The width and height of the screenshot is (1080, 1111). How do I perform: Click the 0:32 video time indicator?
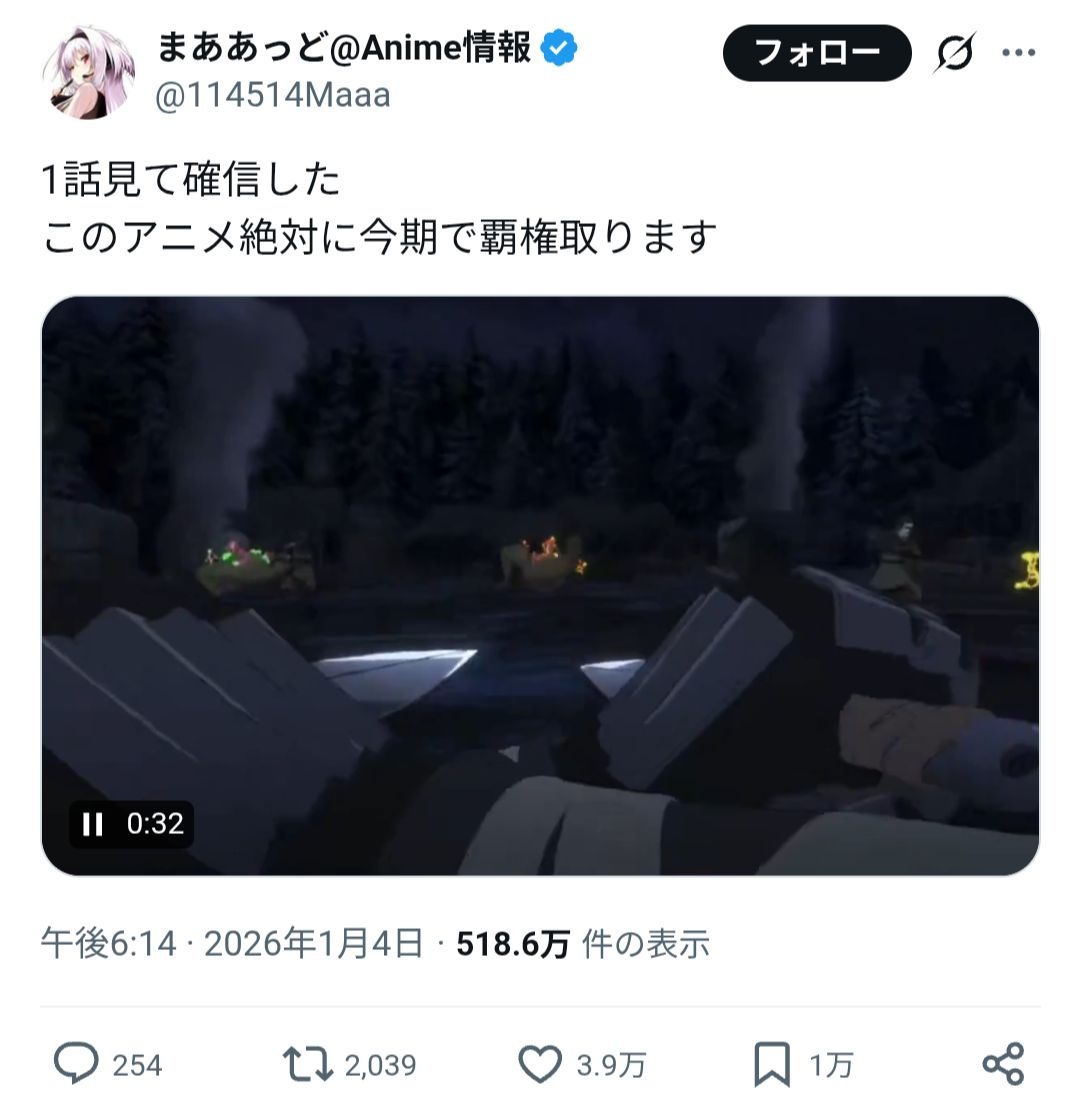155,823
